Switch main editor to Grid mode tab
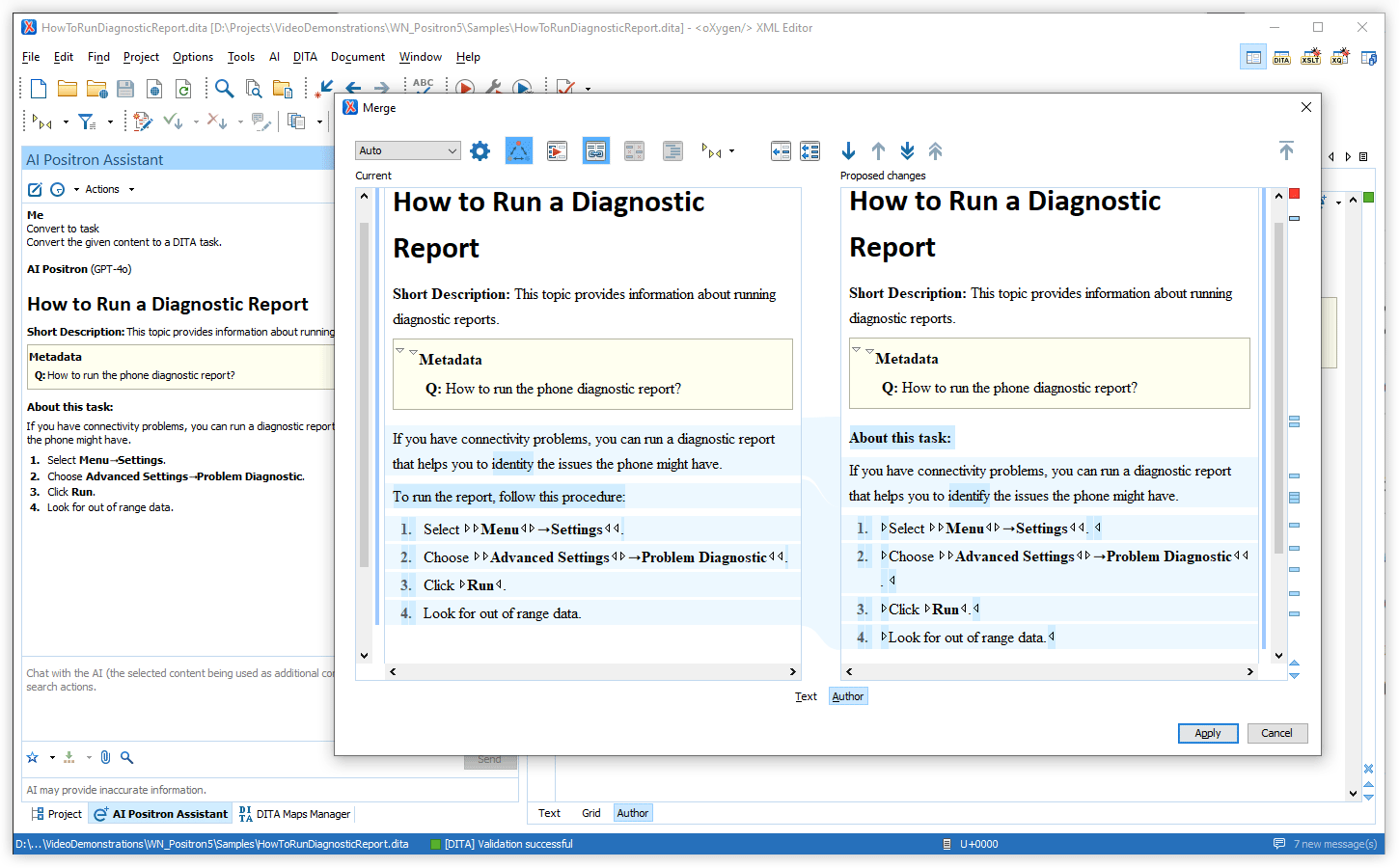1399x868 pixels. coord(591,813)
